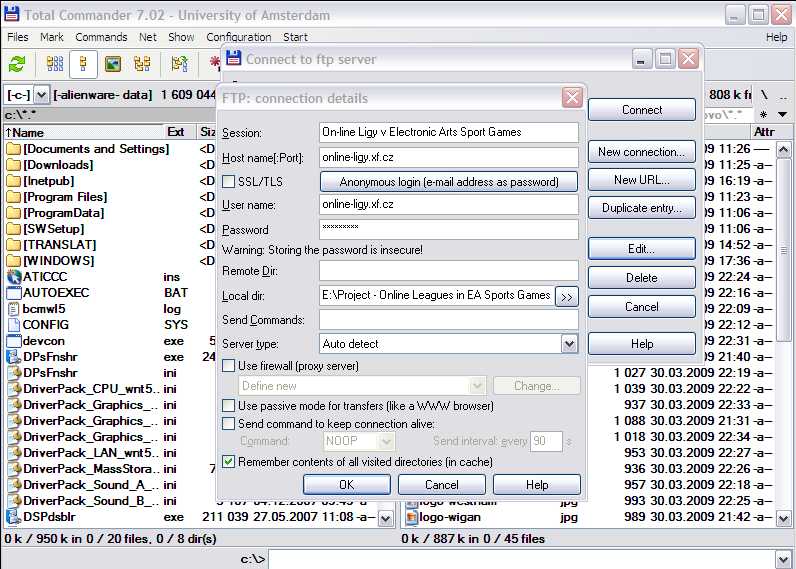
Task: Check Send command to keep connection alive
Action: [x=229, y=423]
